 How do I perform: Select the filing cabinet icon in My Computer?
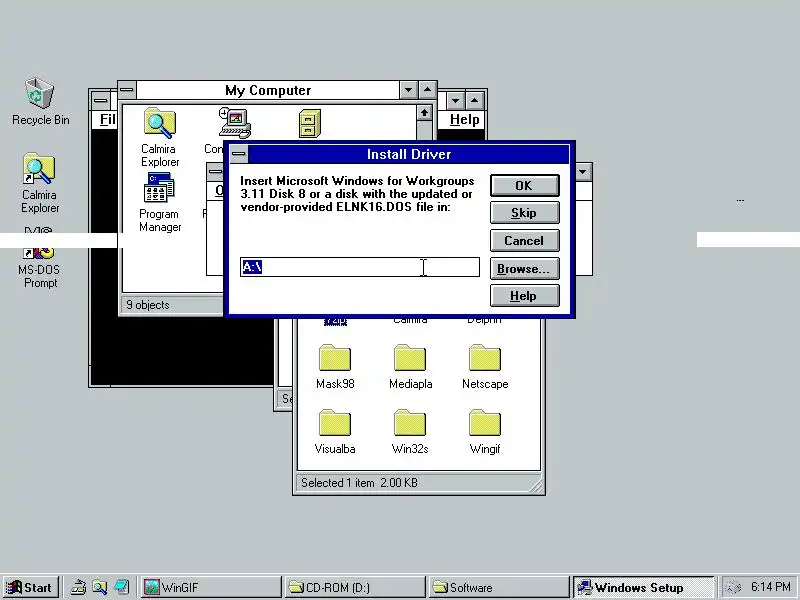(309, 123)
